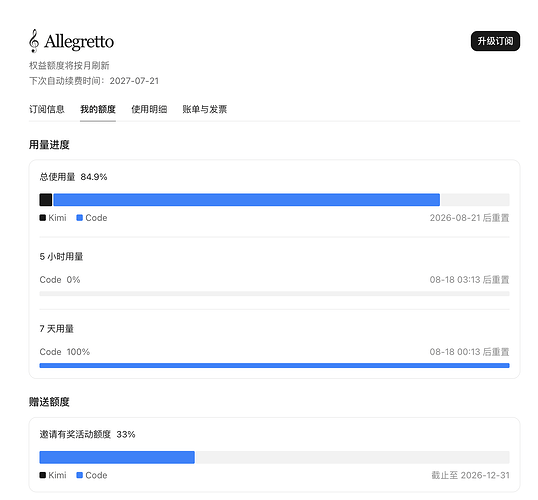This screenshot has height=500, width=538.
Task: Click the 2026-08-21 后重置 reset date text
Action: pyautogui.click(x=469, y=218)
